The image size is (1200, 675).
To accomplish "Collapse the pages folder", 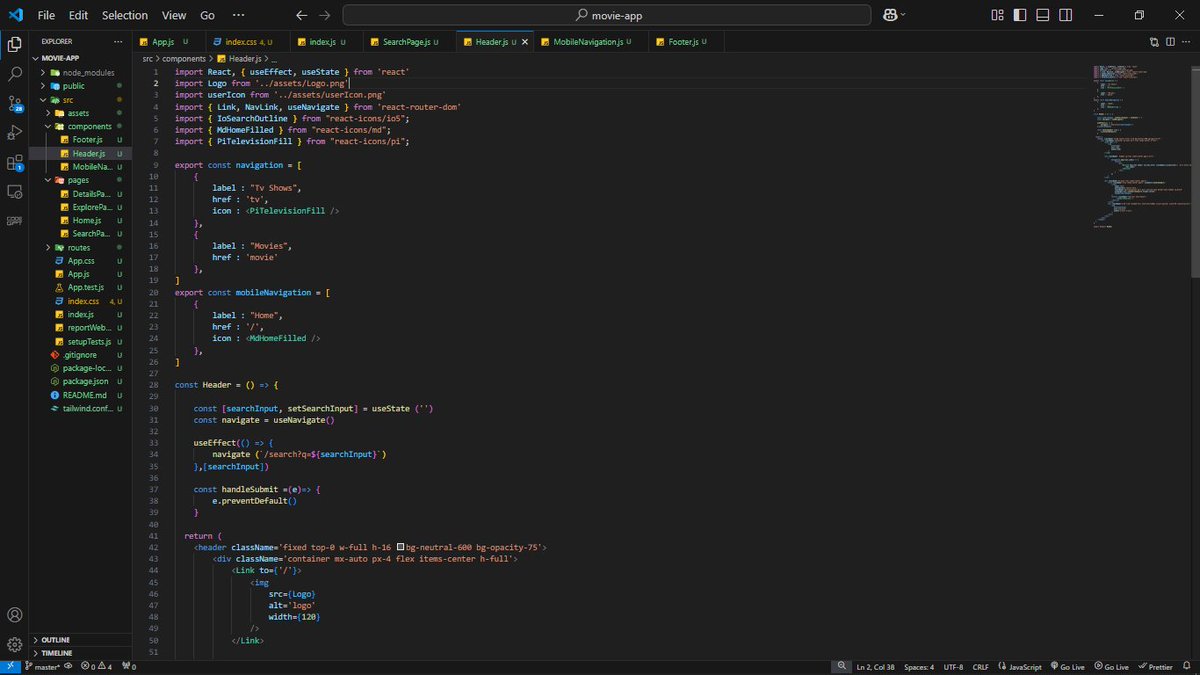I will [80, 180].
